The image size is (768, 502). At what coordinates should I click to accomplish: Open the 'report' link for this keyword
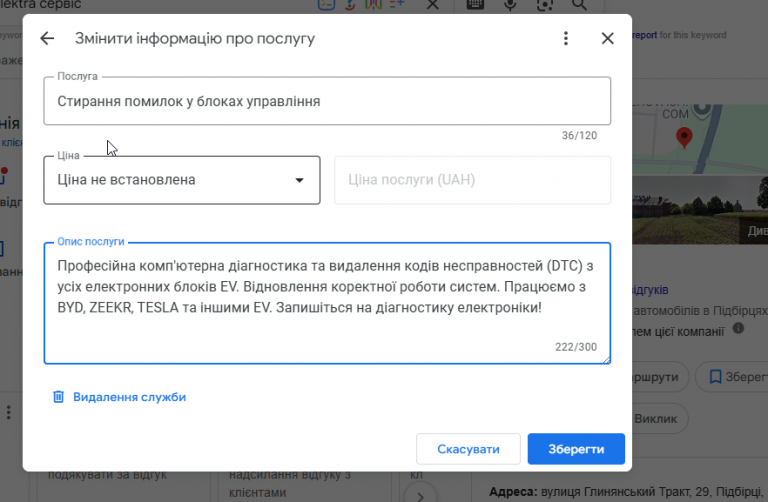644,35
